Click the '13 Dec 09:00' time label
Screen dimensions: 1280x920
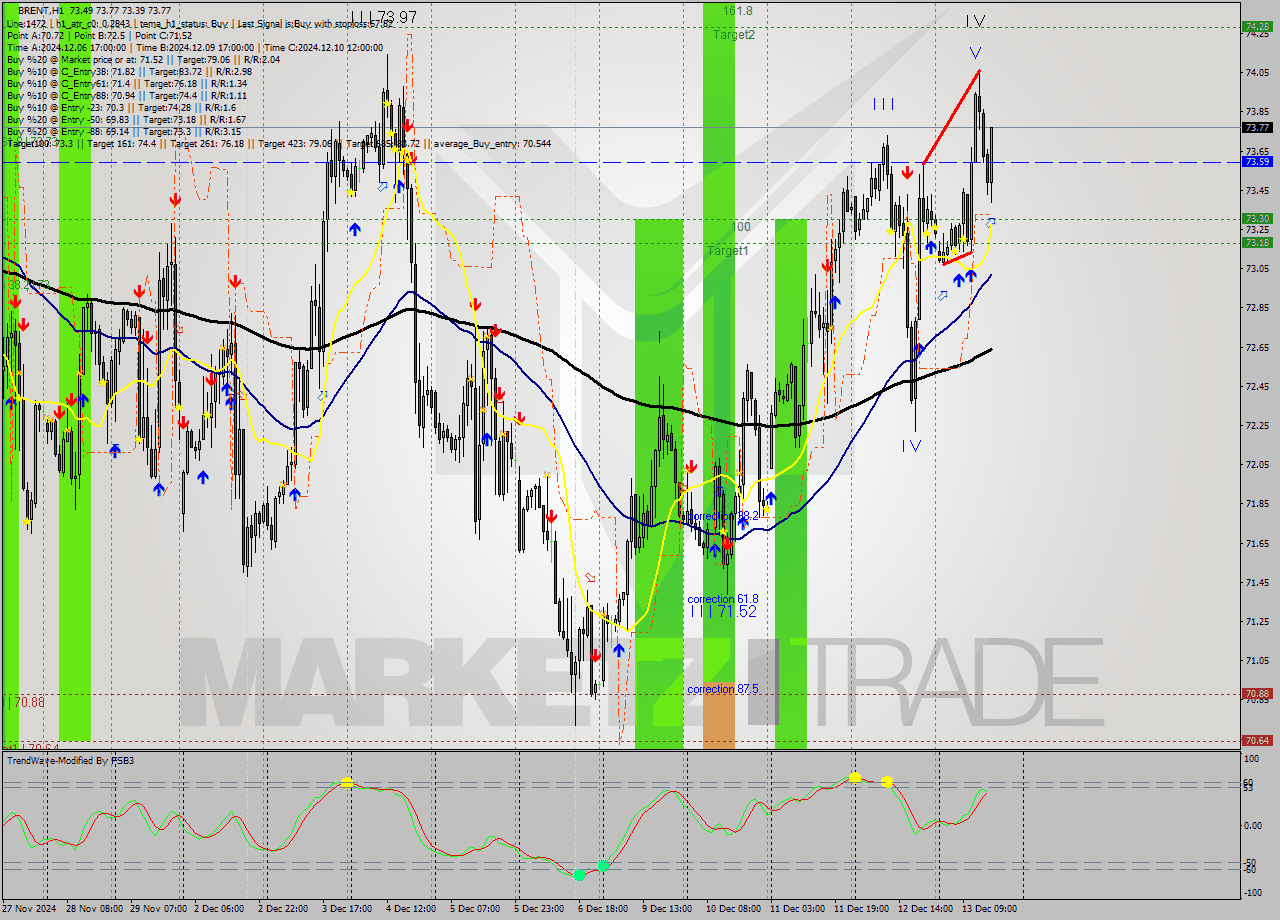pos(987,909)
